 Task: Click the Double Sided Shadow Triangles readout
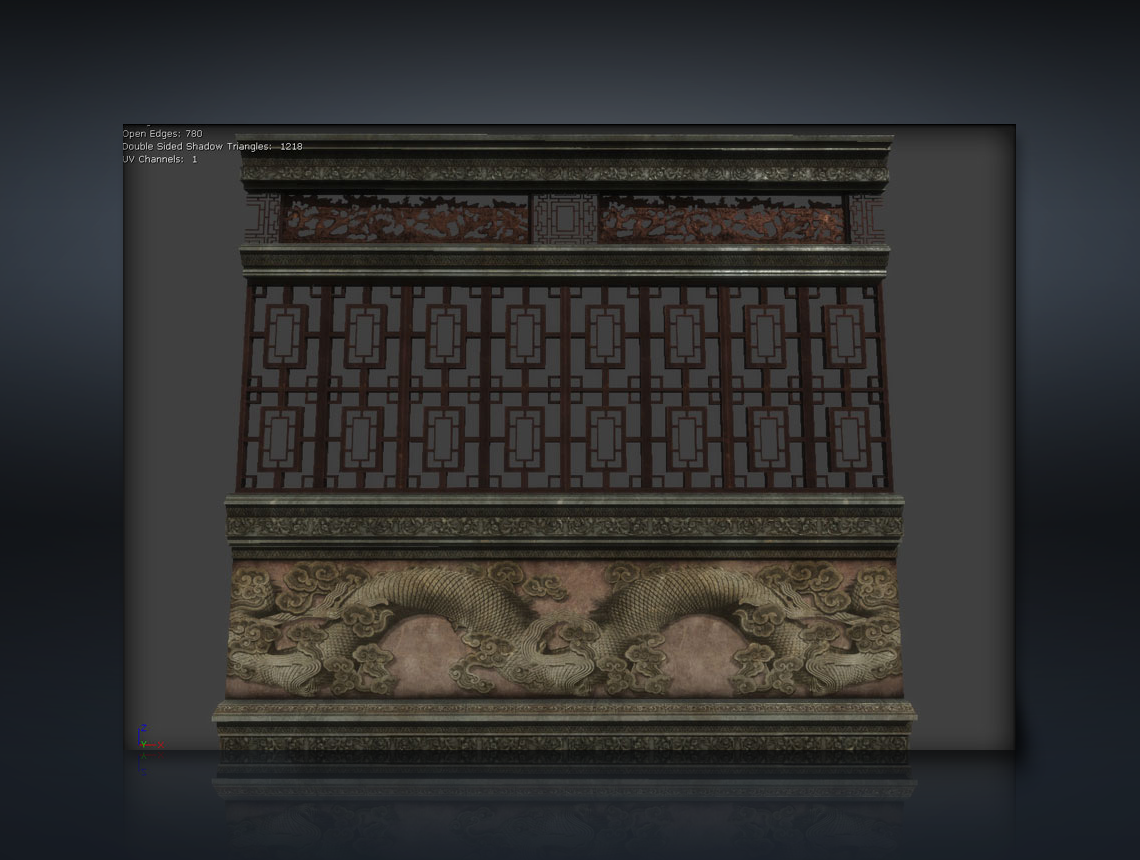(212, 147)
